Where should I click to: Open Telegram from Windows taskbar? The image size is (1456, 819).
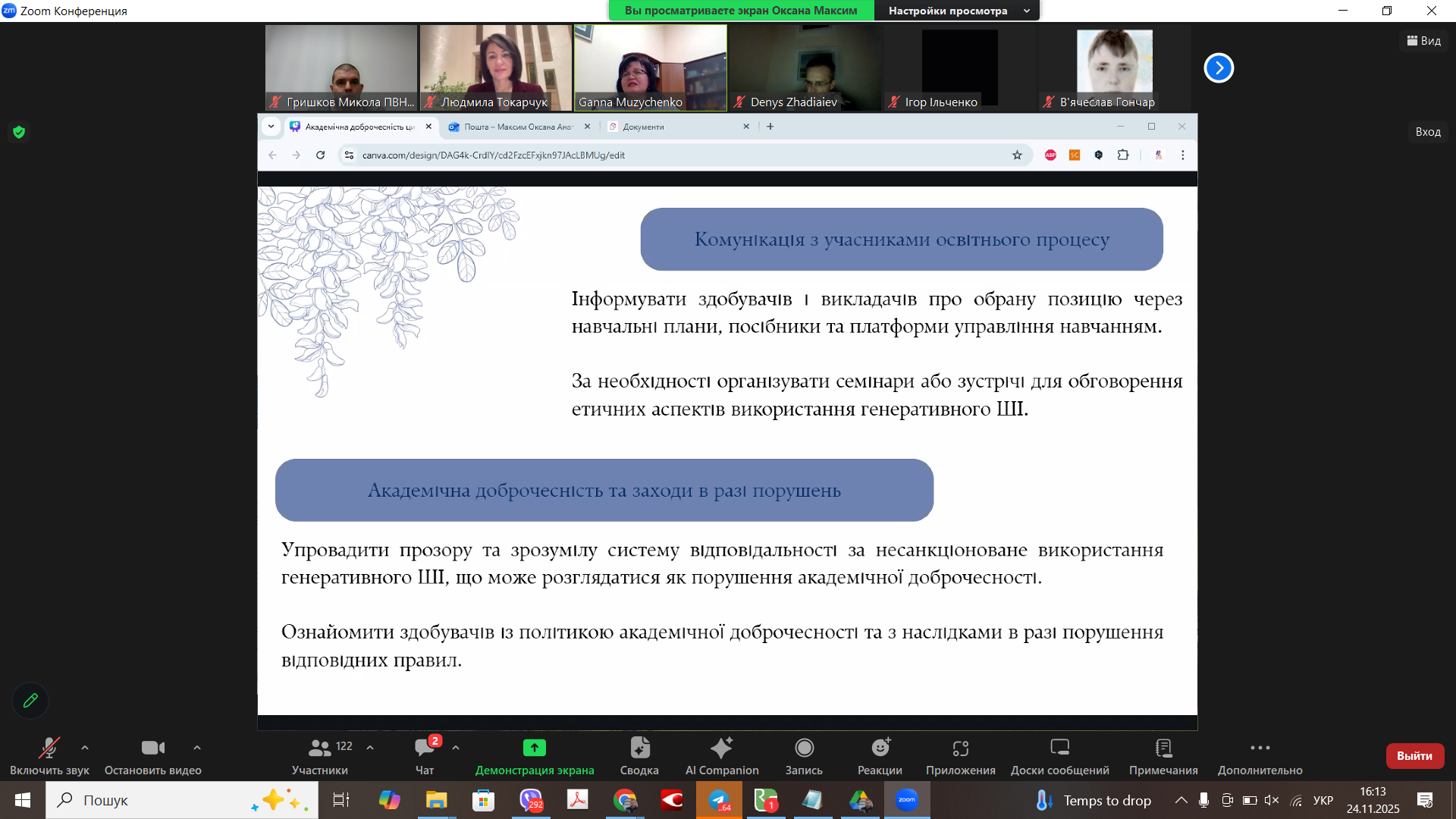[718, 800]
